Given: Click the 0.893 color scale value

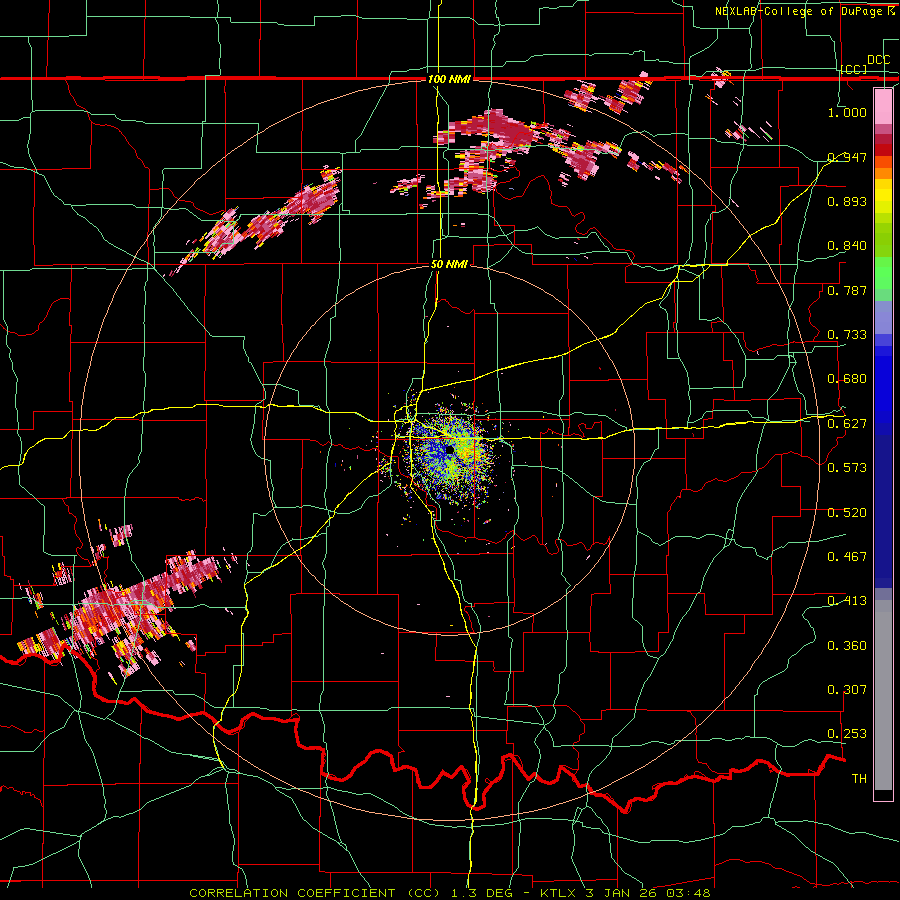Looking at the screenshot, I should [847, 201].
